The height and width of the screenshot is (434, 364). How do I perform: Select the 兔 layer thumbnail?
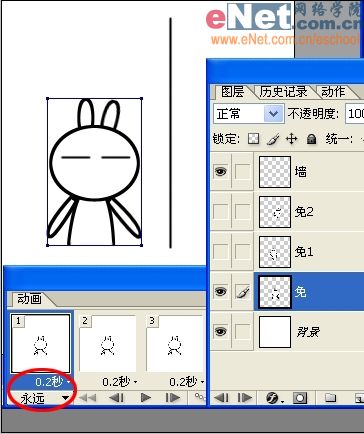pyautogui.click(x=275, y=292)
